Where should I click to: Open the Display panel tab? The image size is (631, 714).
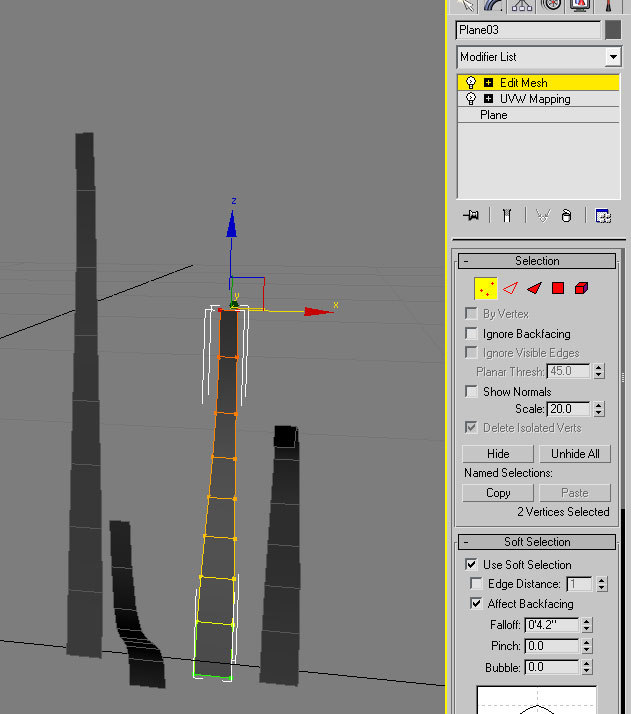[580, 5]
